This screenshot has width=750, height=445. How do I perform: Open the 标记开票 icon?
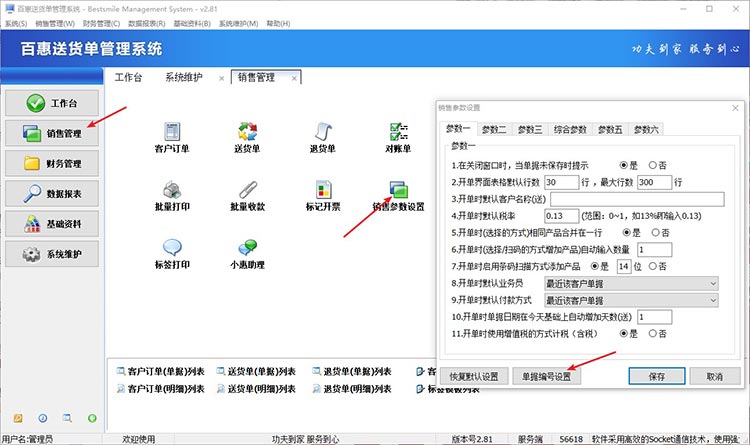coord(322,189)
